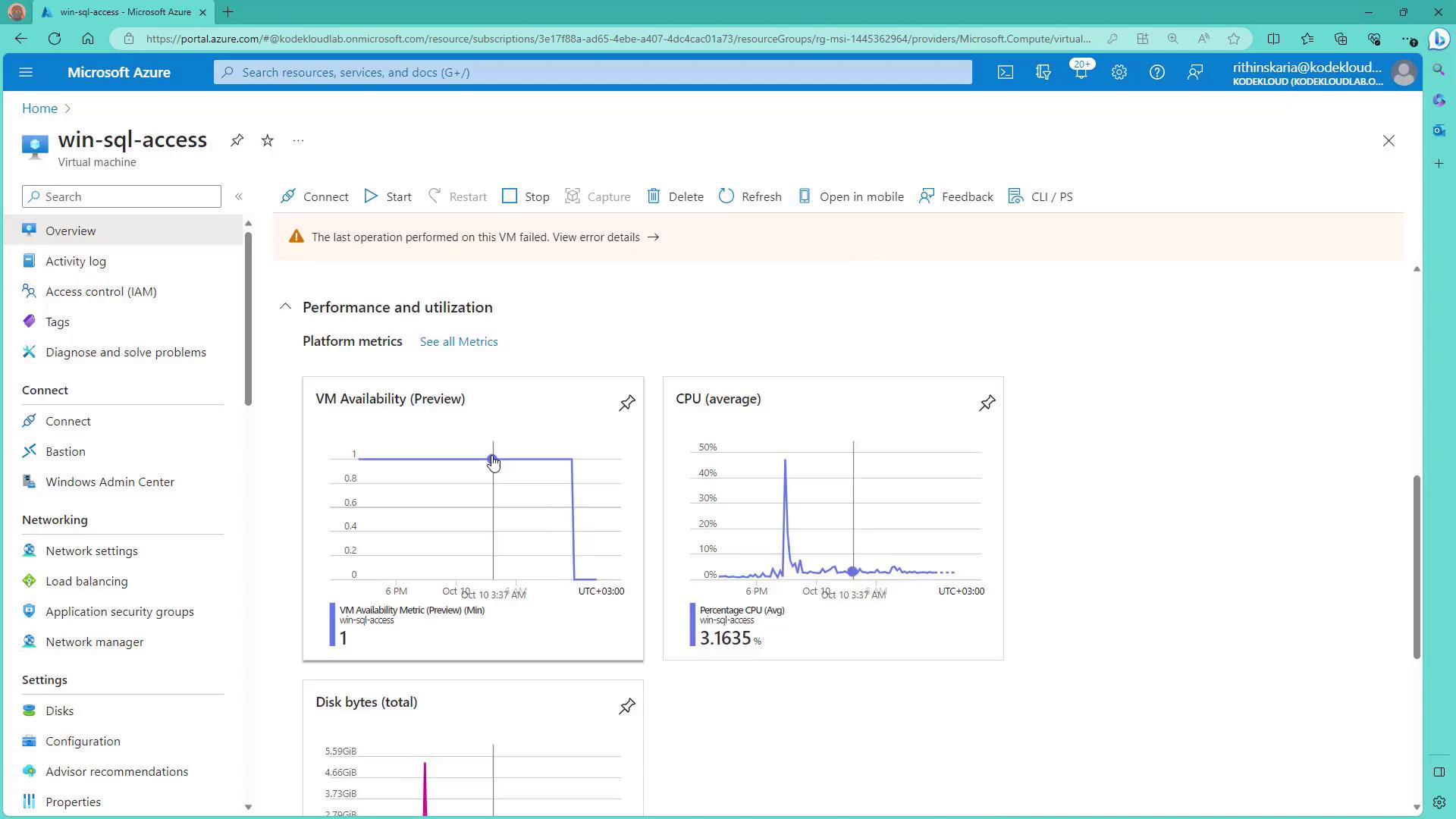Open Activity log in sidebar

(x=75, y=261)
